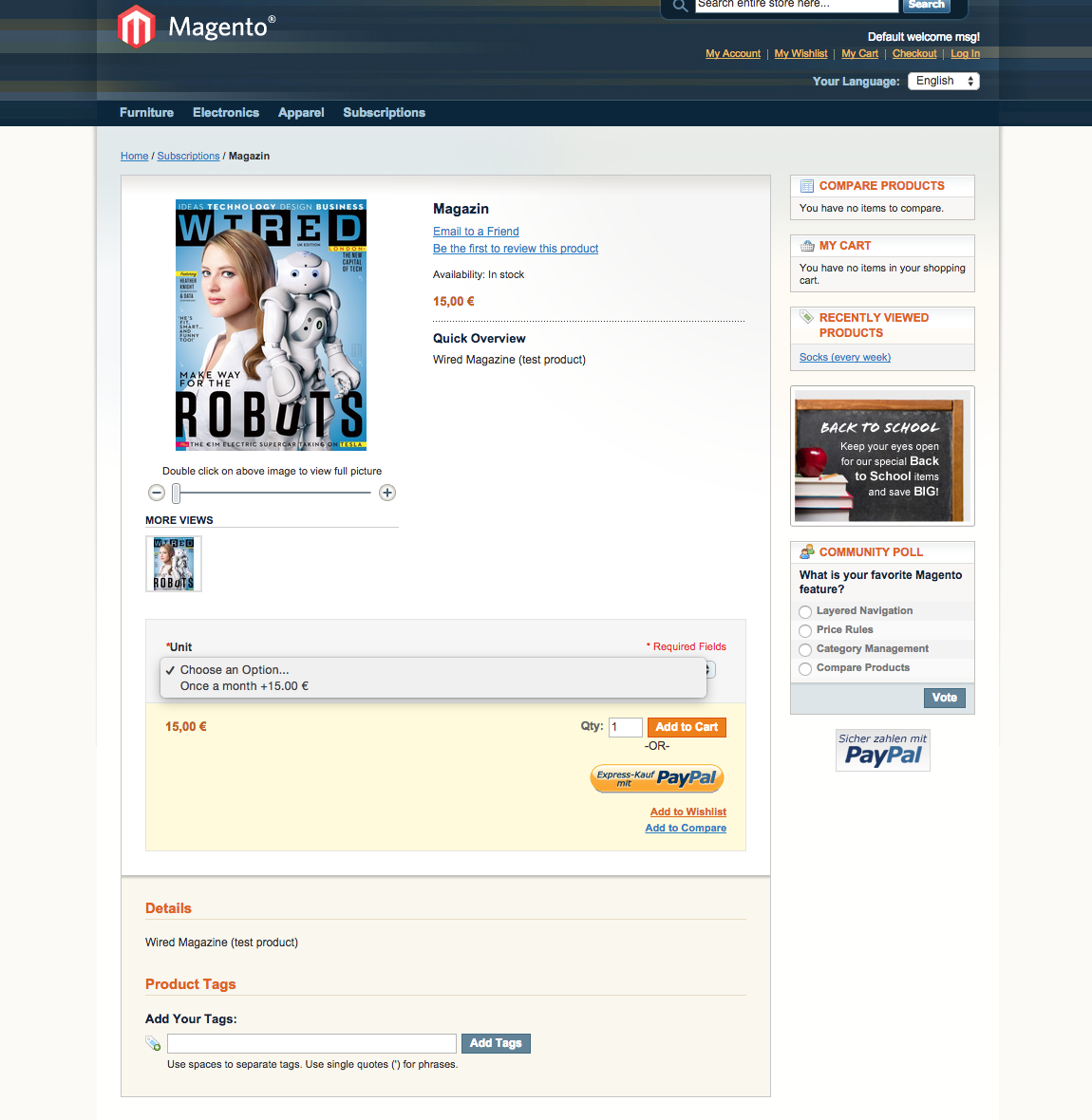Click the Back to School banner
Viewport: 1092px width, 1120px height.
[882, 457]
